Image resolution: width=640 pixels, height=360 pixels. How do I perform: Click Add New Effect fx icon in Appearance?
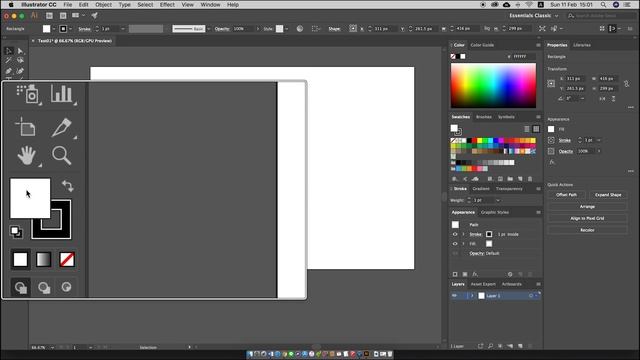pos(475,274)
